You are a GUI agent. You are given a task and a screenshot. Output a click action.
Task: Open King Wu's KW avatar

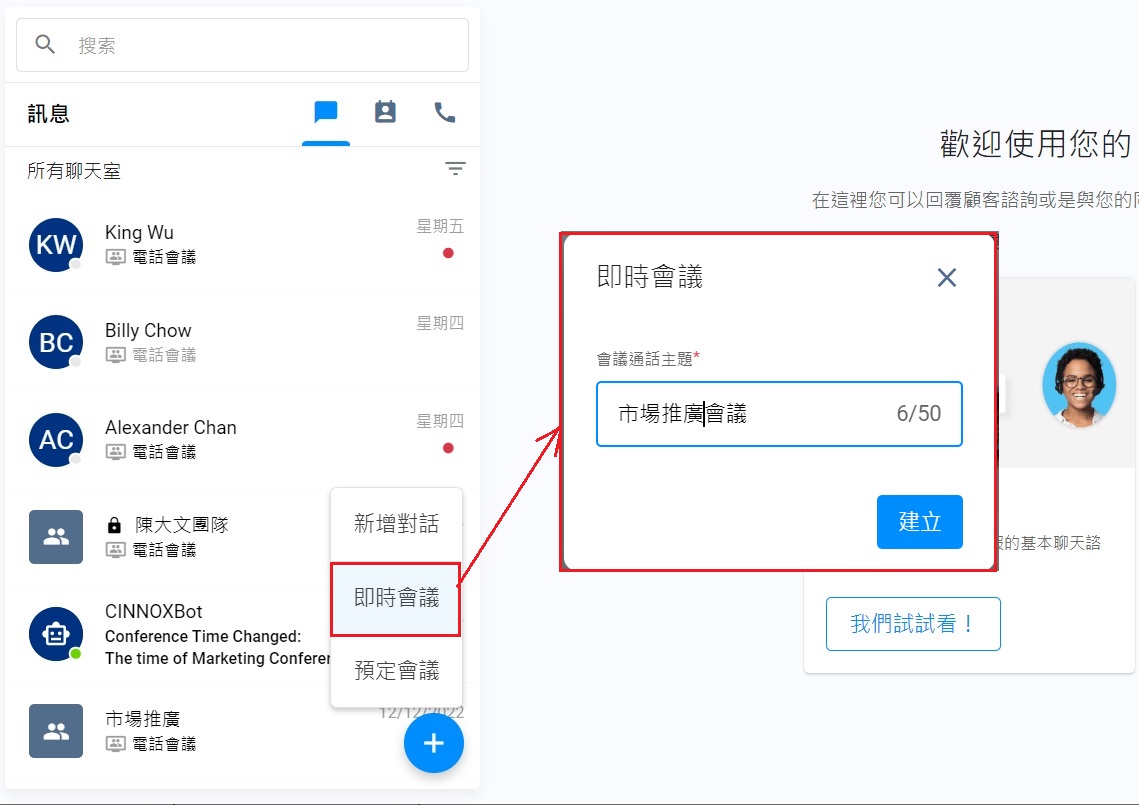point(56,245)
